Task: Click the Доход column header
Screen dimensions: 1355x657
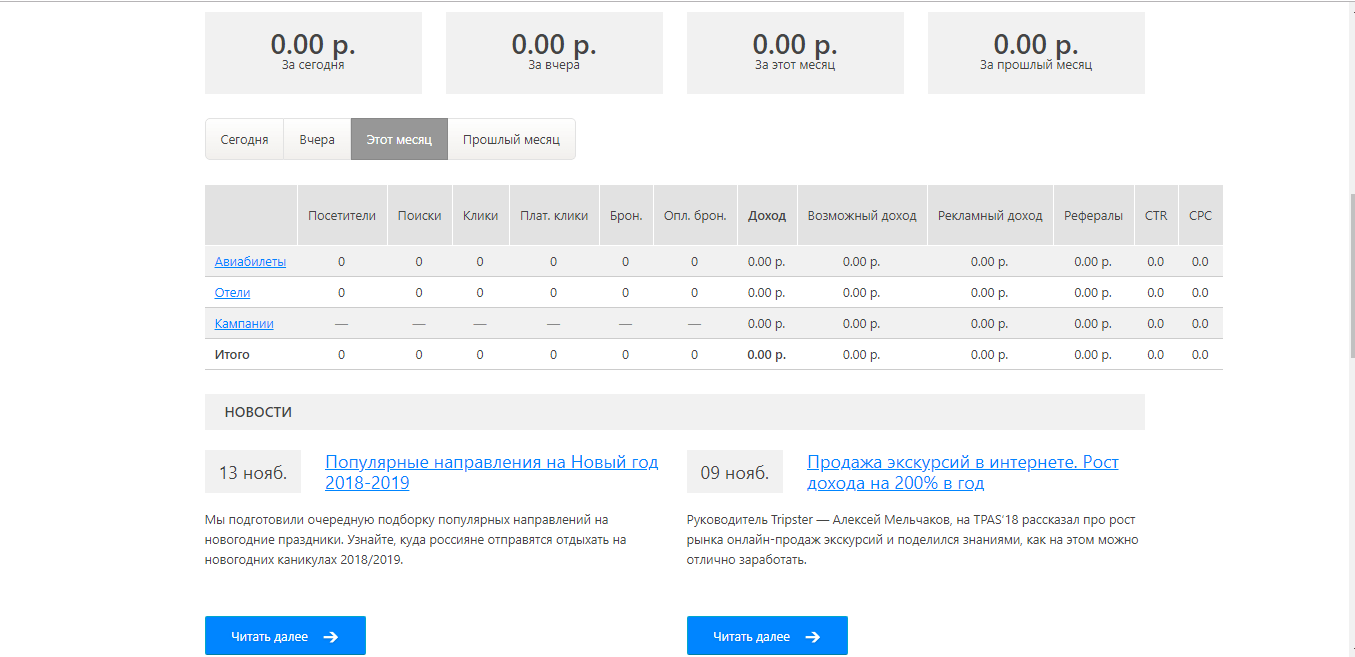Action: (767, 216)
